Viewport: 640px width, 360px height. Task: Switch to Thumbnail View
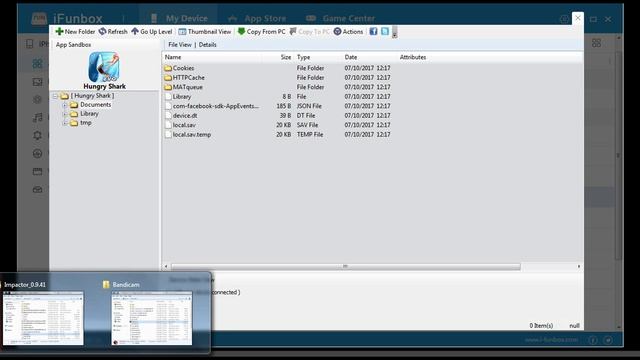tap(205, 31)
